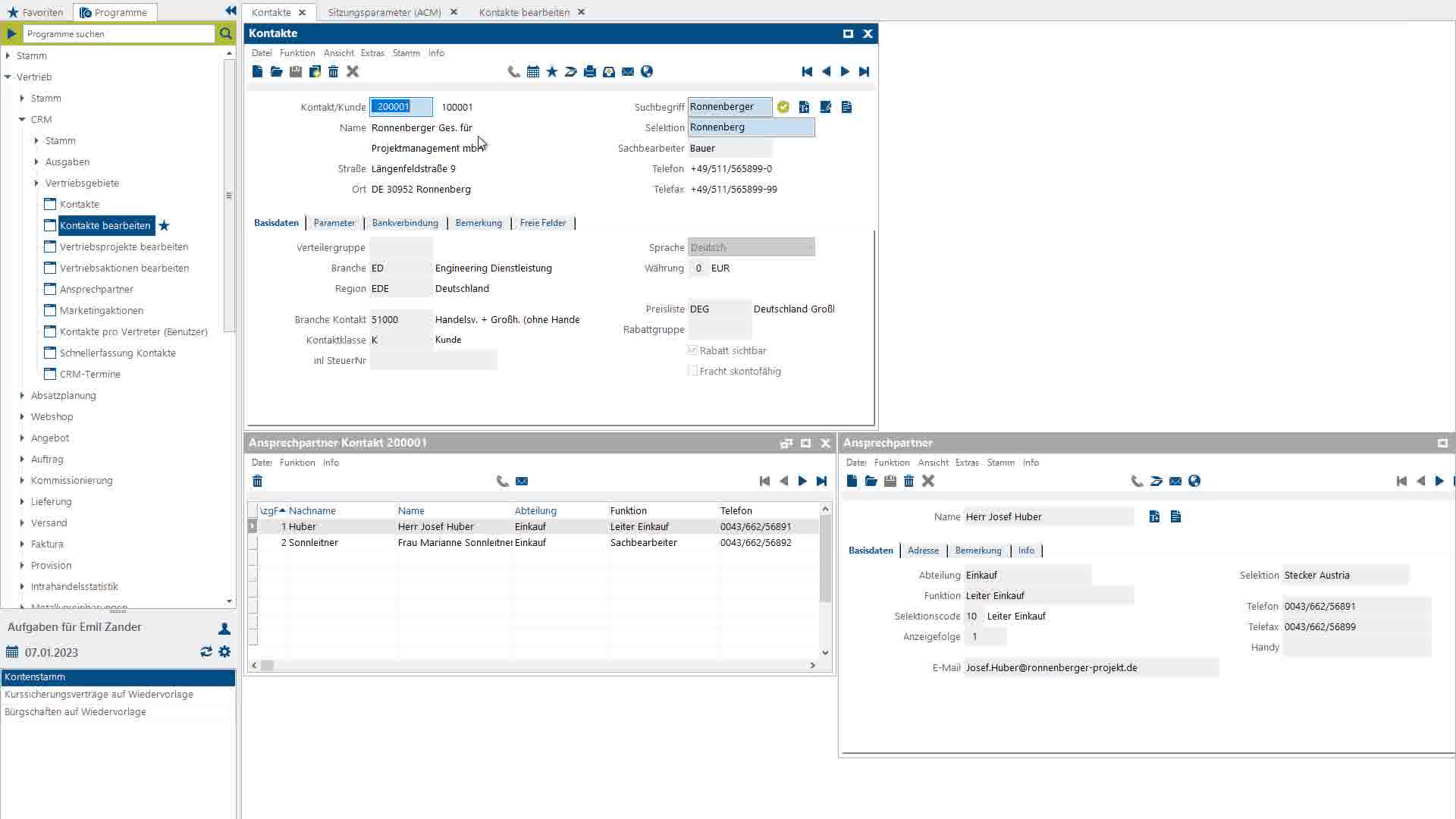Click the E-Mail field with Josef.Huber address
Screen dimensions: 1456x819
click(x=1091, y=667)
